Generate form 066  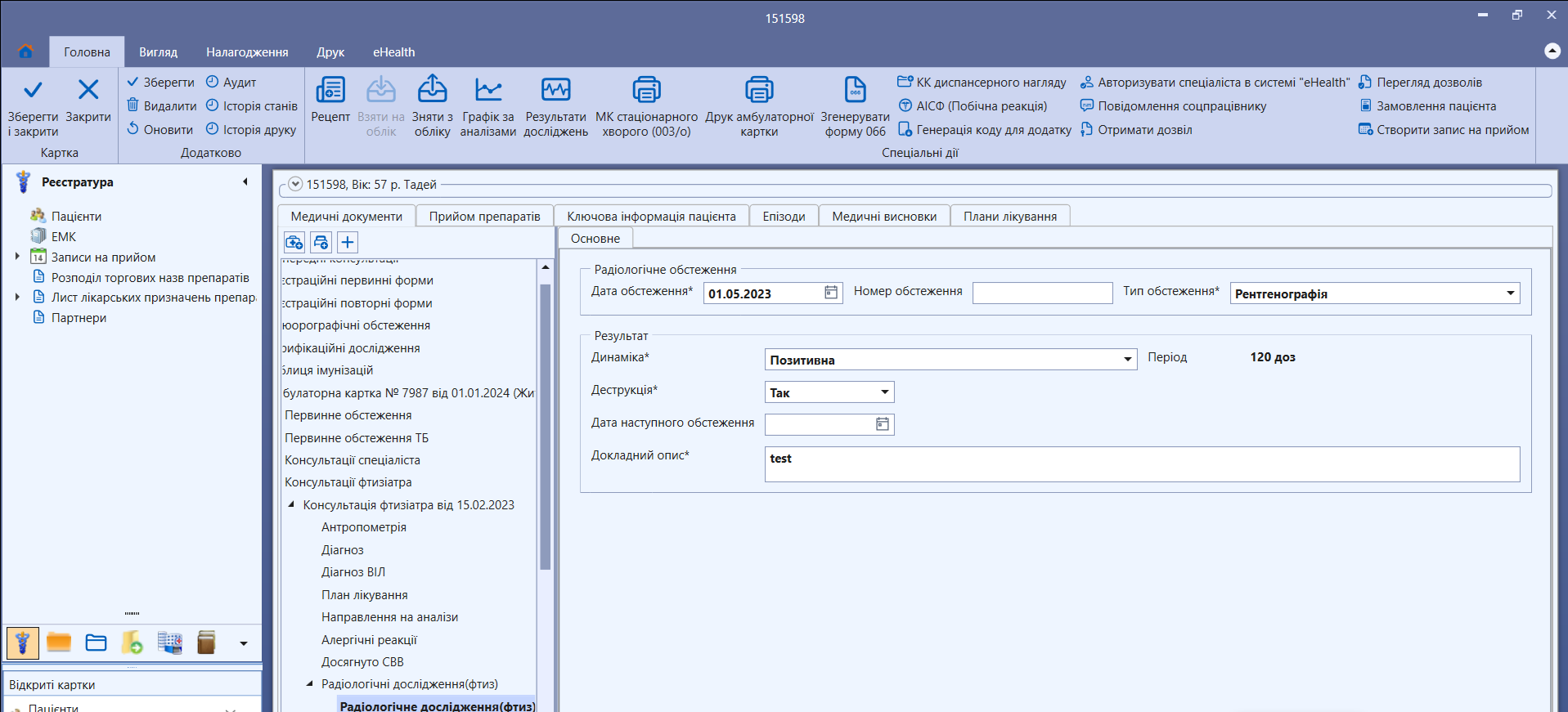tap(855, 107)
